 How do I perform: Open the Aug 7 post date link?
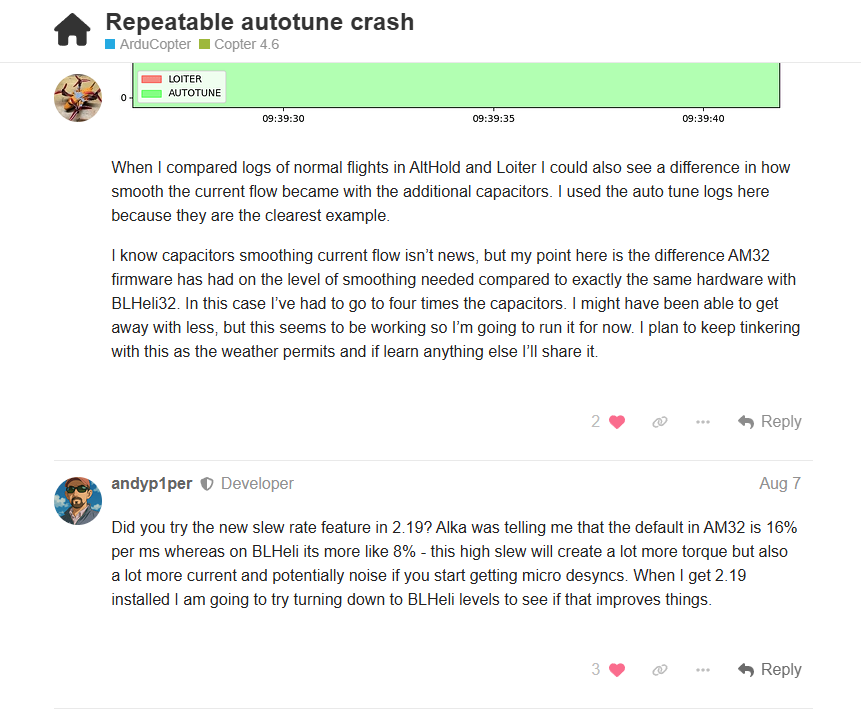[x=780, y=484]
